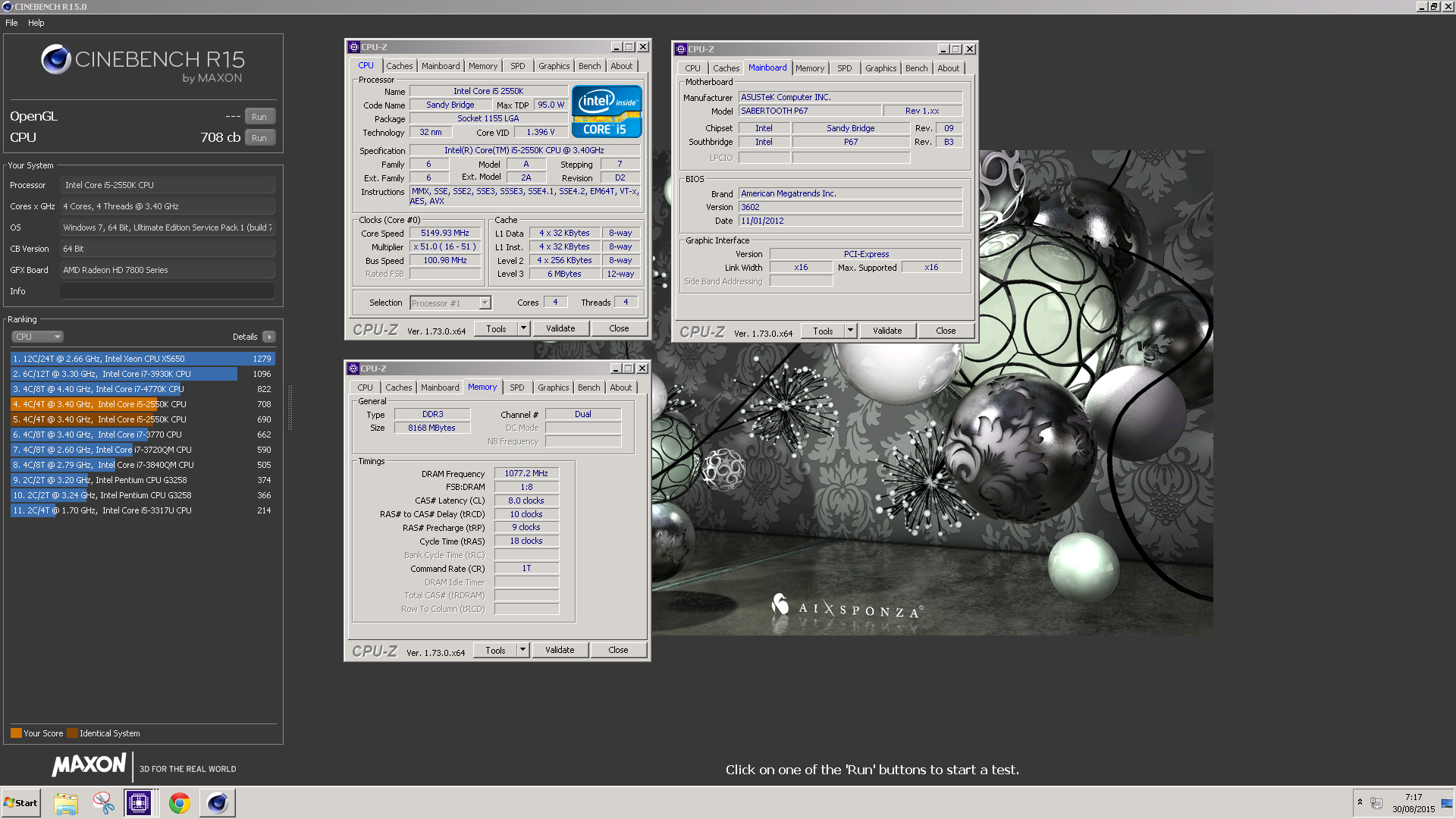Viewport: 1456px width, 819px height.
Task: Open Mainboard window's CPU-Z title bar icon
Action: (x=681, y=49)
